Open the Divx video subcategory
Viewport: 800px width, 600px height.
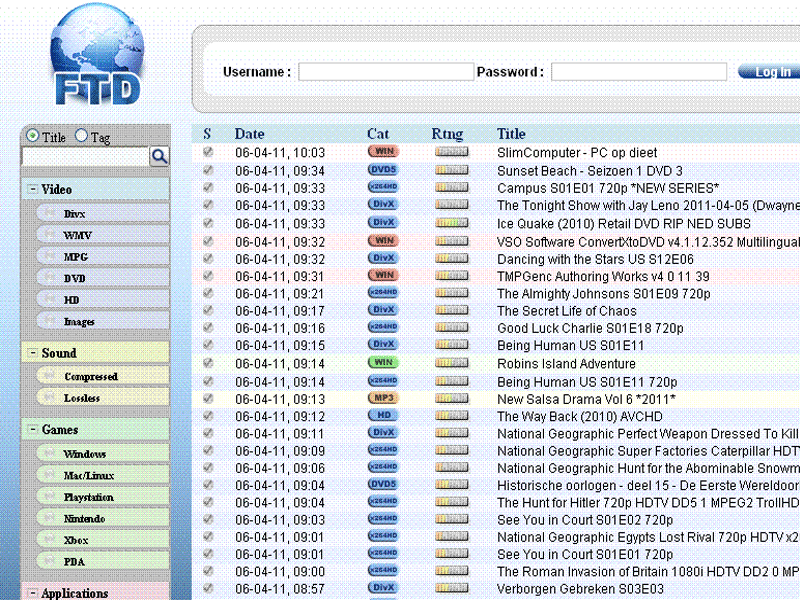tap(103, 213)
